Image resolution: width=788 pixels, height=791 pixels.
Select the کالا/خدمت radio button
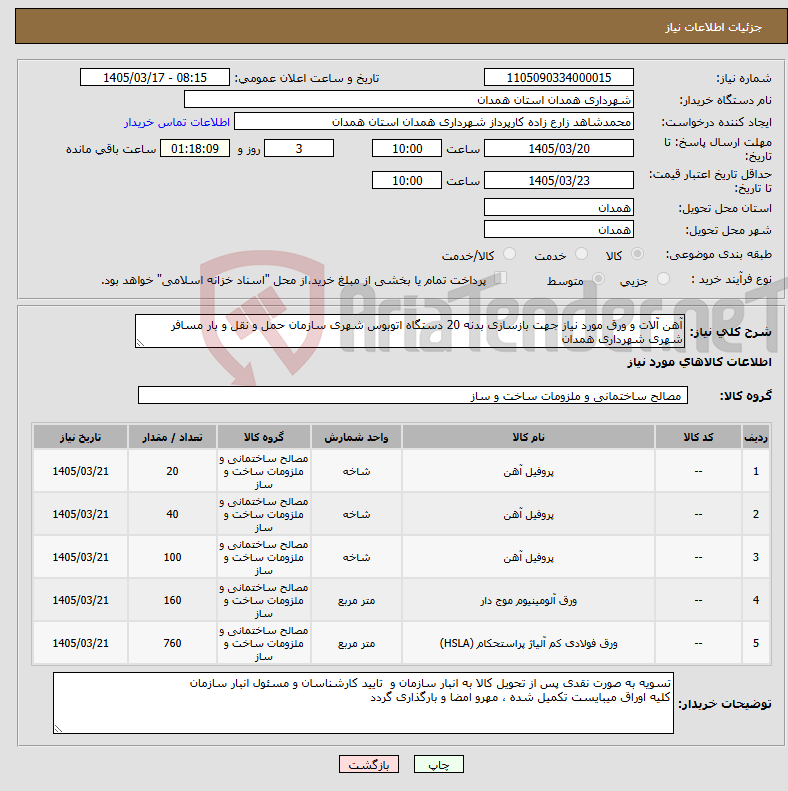pyautogui.click(x=510, y=254)
